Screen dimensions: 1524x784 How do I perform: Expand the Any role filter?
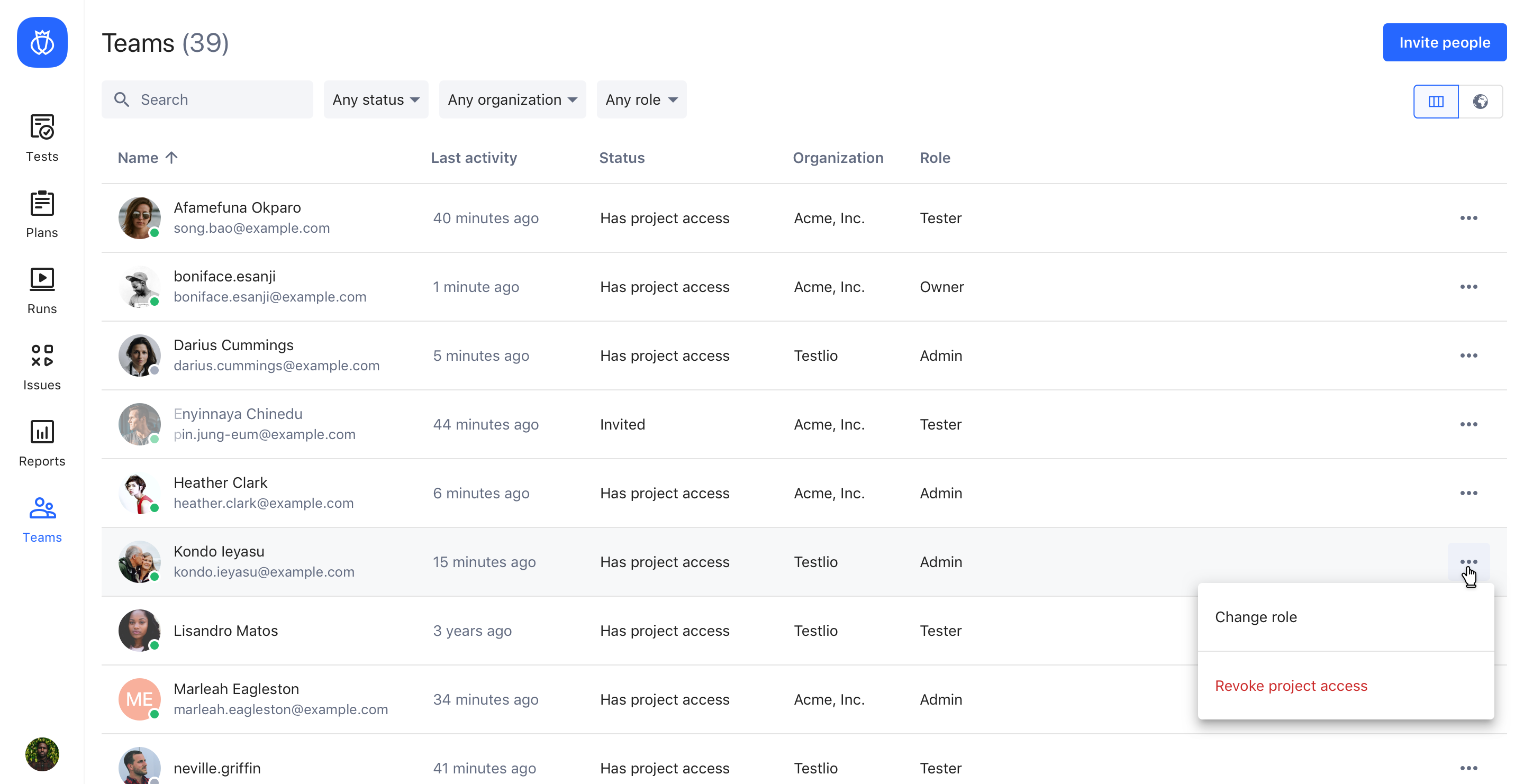click(x=641, y=99)
